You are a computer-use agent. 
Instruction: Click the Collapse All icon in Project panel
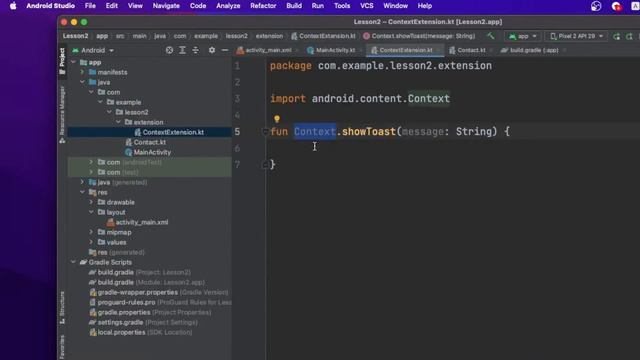(196, 50)
